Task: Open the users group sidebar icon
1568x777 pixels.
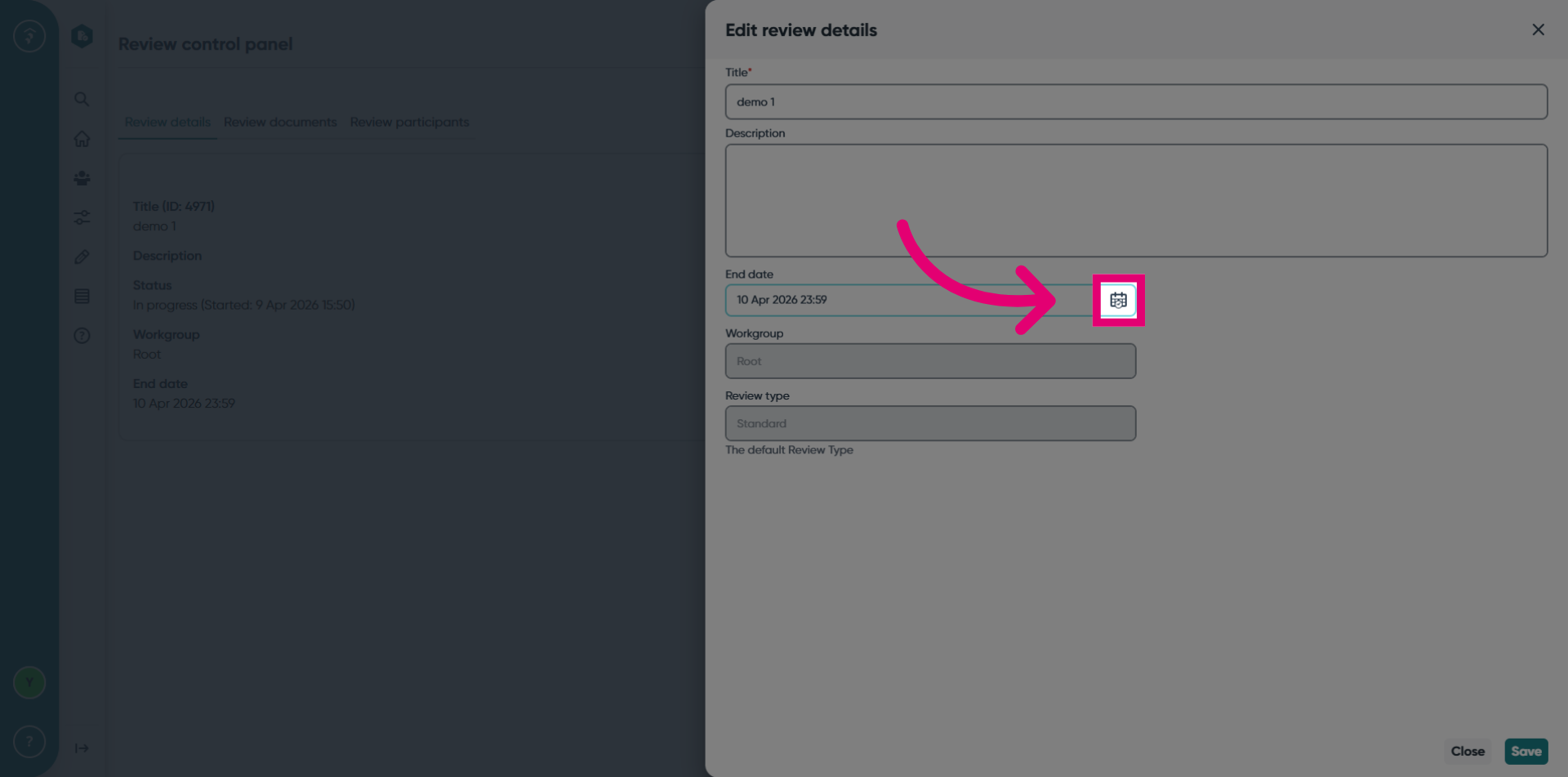Action: pyautogui.click(x=82, y=178)
